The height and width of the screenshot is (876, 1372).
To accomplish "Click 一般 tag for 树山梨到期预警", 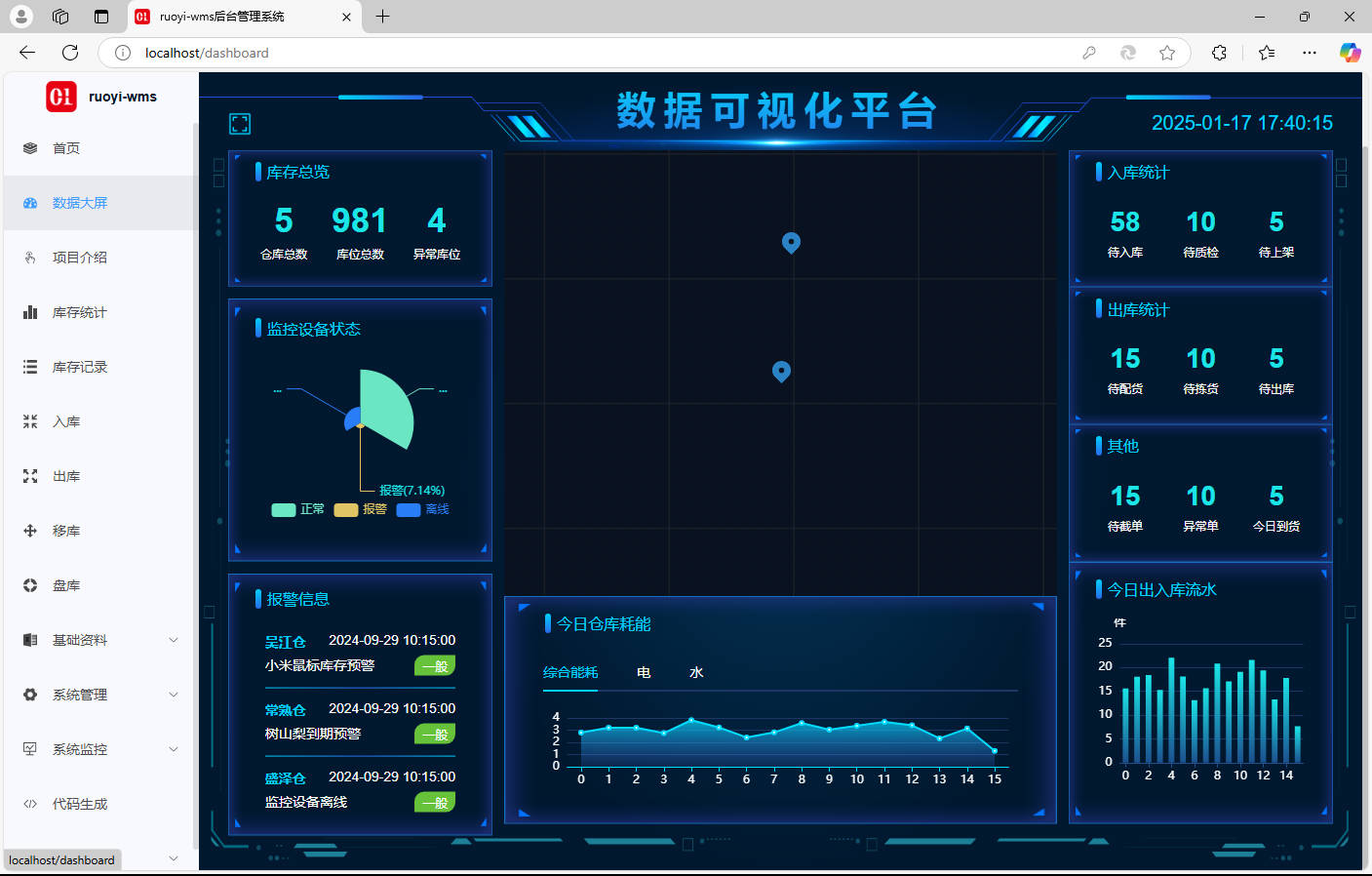I will (x=435, y=734).
